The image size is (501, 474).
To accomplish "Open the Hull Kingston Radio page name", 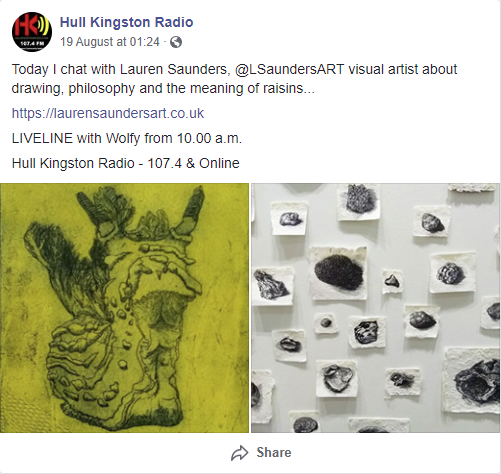I will (126, 22).
